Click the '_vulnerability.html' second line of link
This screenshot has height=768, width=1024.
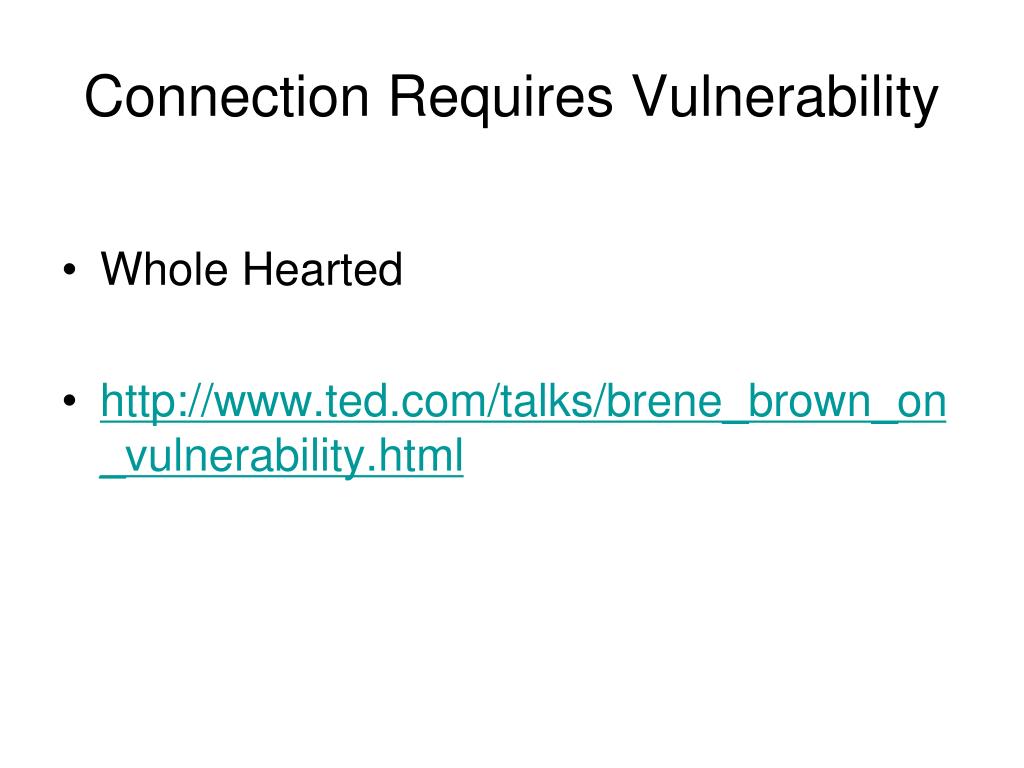(x=281, y=456)
